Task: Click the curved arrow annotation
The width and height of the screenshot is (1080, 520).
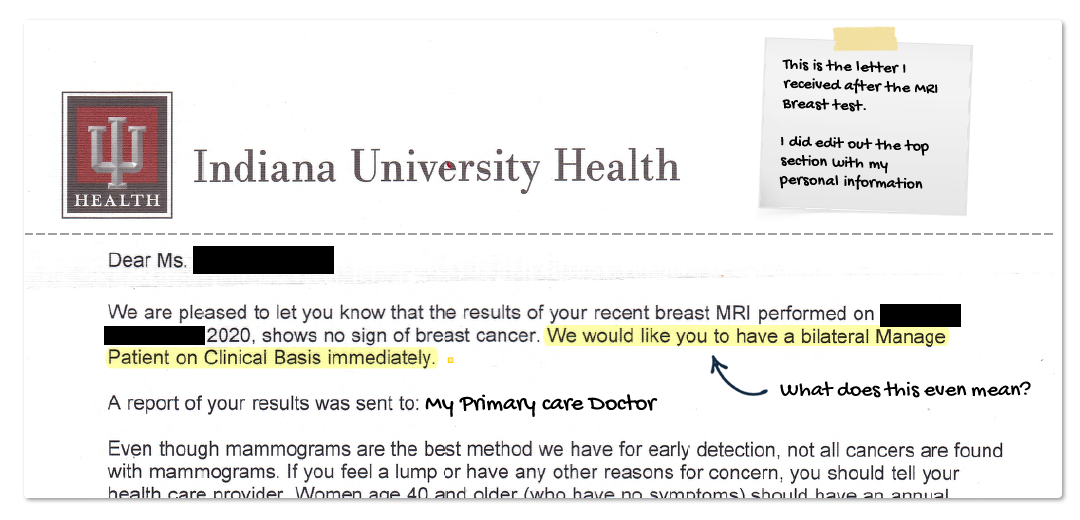Action: 738,376
